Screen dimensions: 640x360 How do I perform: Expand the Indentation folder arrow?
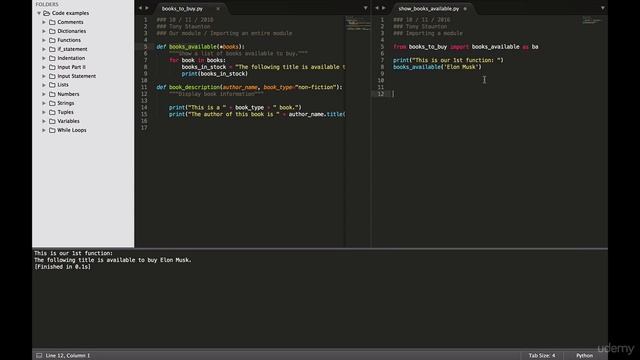tap(44, 58)
